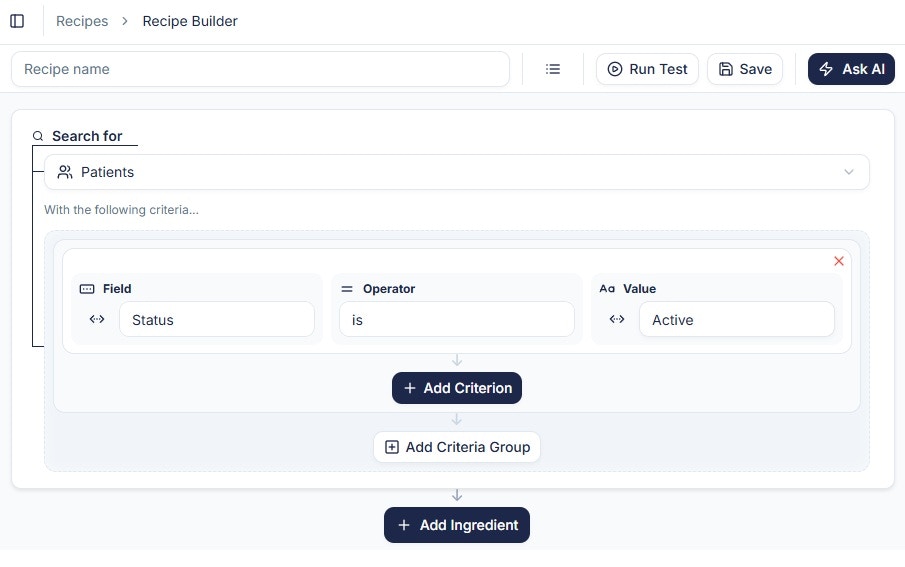Run Test on the recipe

click(x=647, y=69)
